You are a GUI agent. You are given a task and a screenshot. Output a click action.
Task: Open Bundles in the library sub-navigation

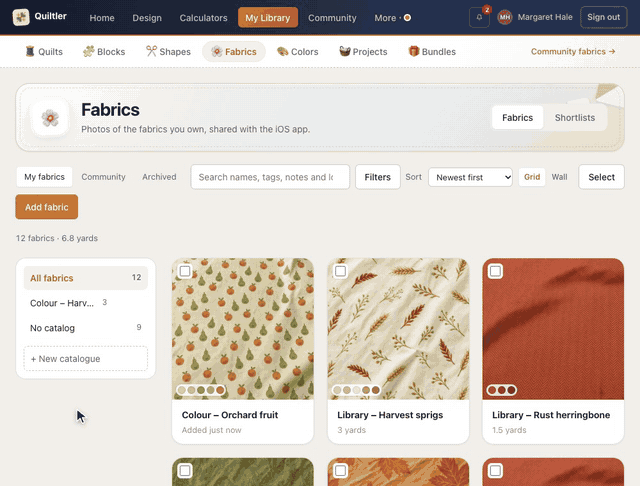tap(432, 51)
